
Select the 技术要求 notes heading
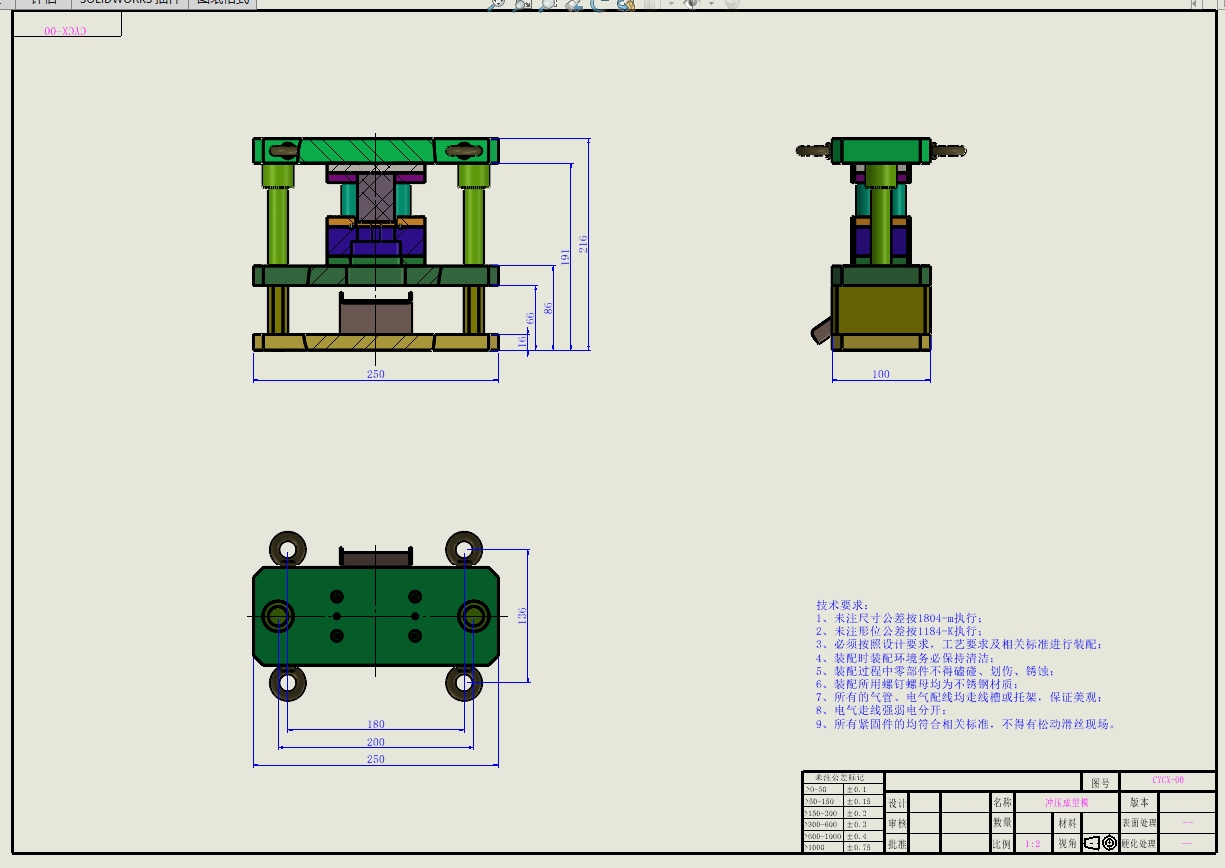coord(843,605)
